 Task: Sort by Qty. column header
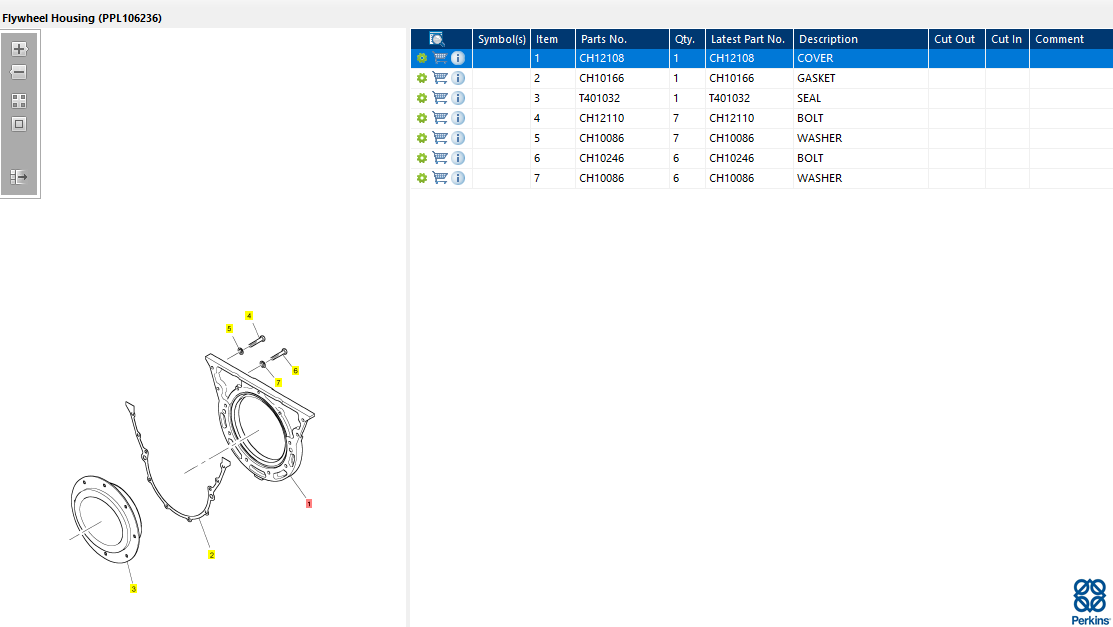point(687,39)
